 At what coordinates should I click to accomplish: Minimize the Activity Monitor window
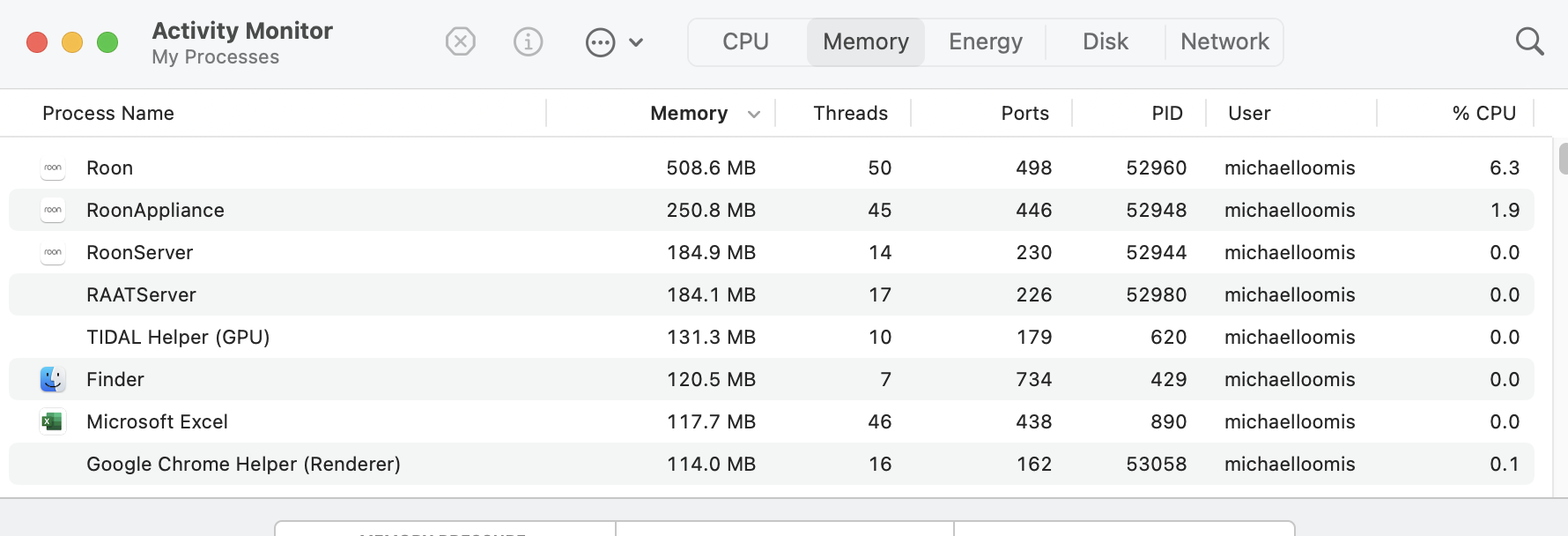coord(72,42)
